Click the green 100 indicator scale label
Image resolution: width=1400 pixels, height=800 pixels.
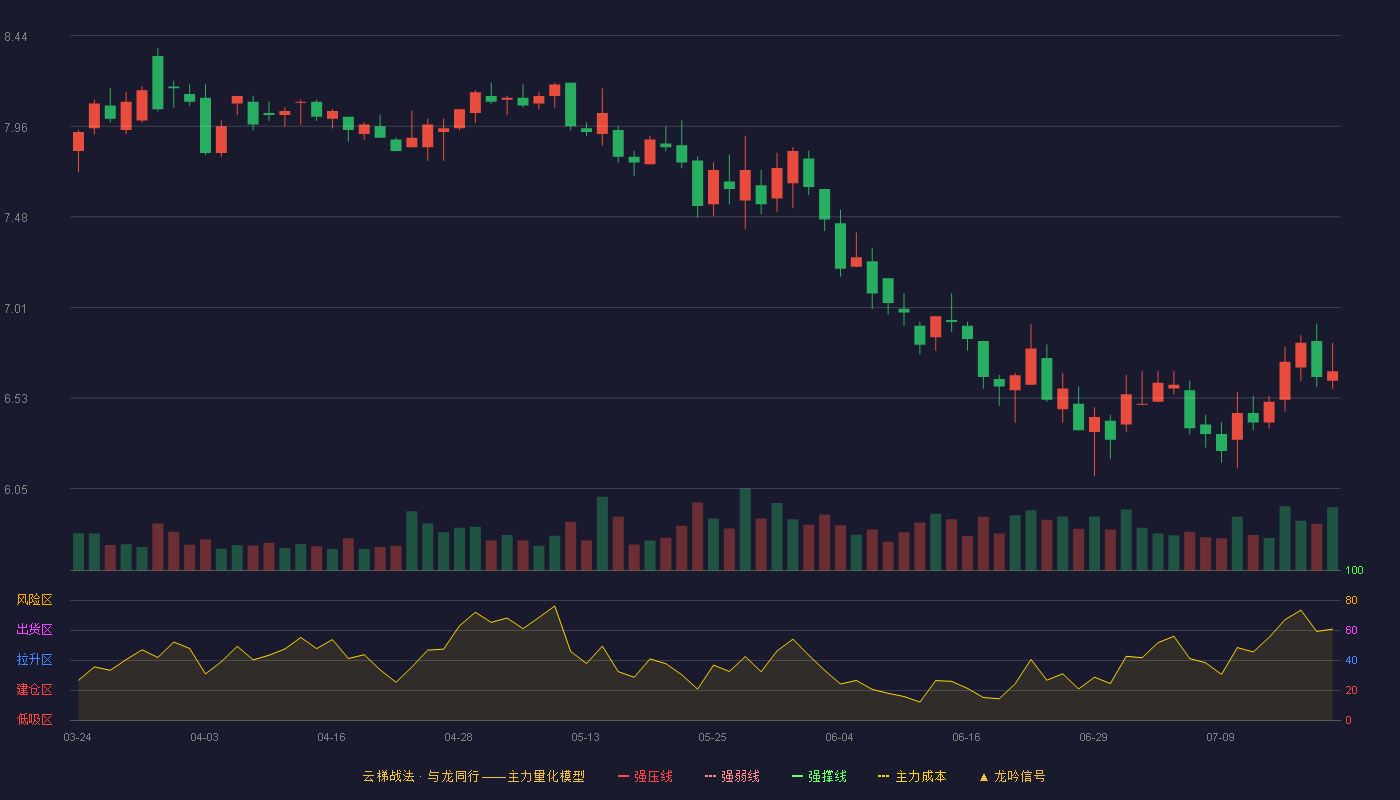[x=1354, y=571]
